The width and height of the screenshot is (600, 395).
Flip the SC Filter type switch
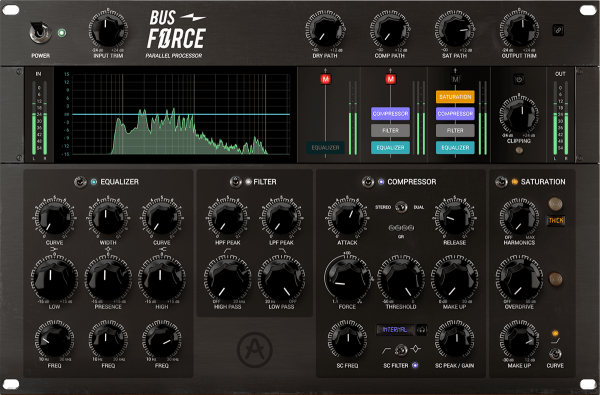[x=401, y=349]
